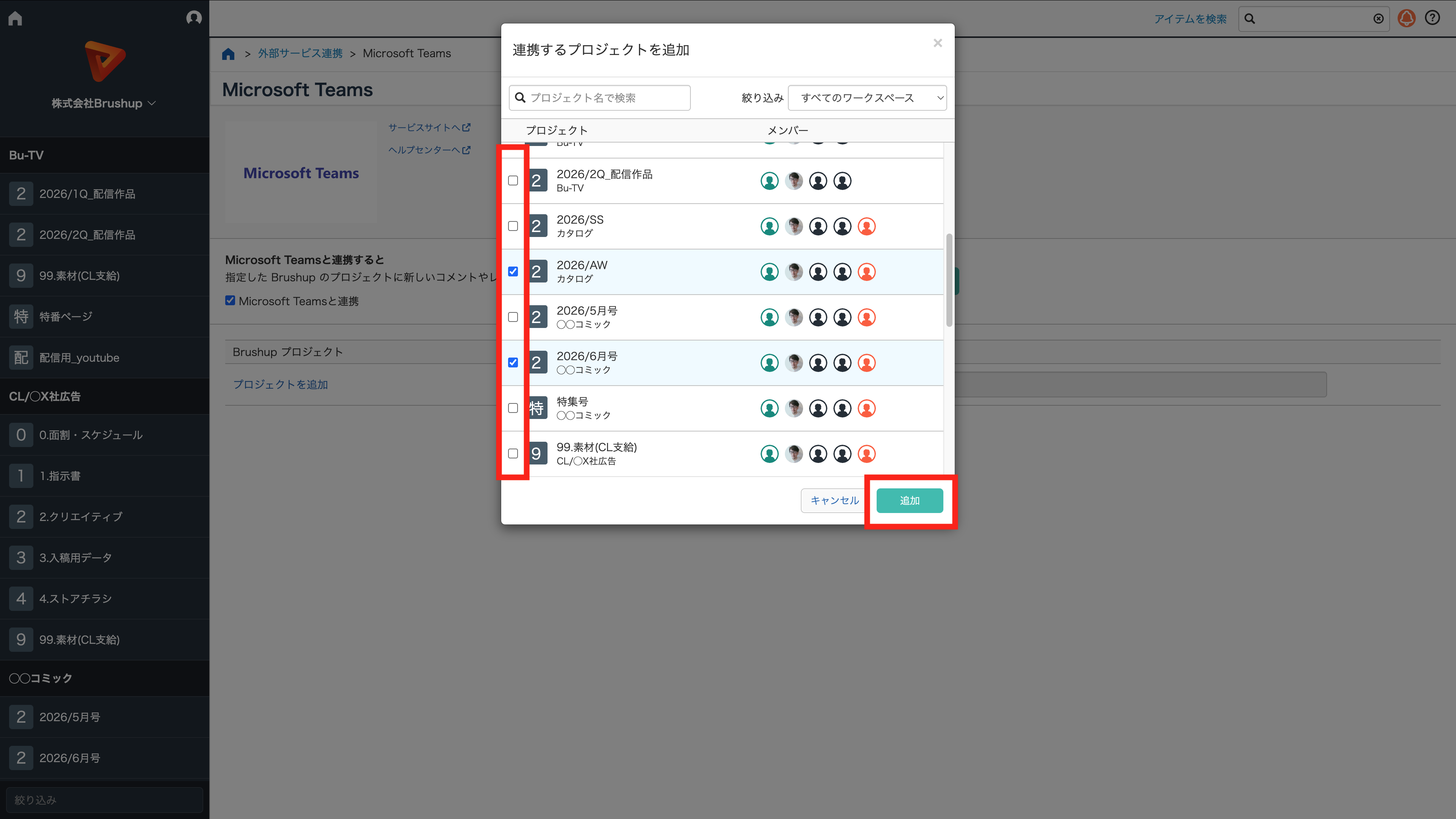Open 1.指示書 project in sidebar
Viewport: 1456px width, 819px height.
tap(105, 476)
